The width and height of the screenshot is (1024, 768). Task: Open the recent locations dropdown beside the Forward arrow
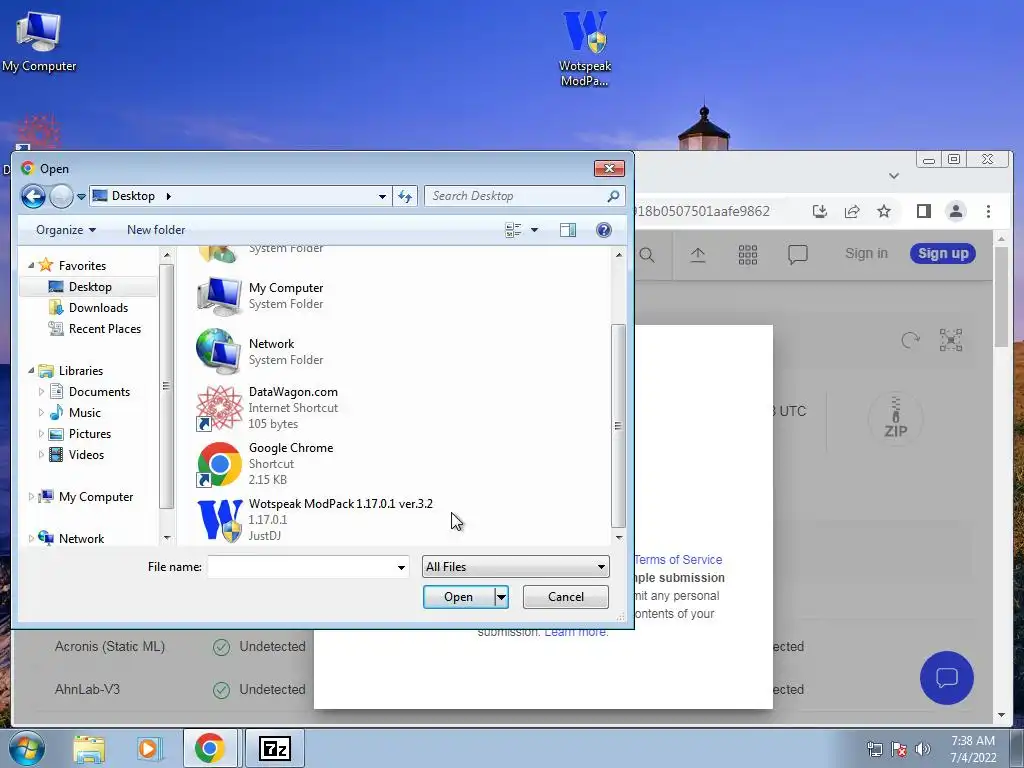pyautogui.click(x=81, y=196)
